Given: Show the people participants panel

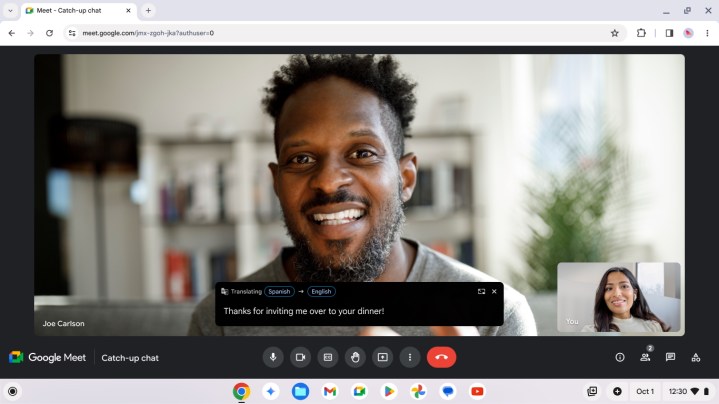Looking at the screenshot, I should coord(645,357).
